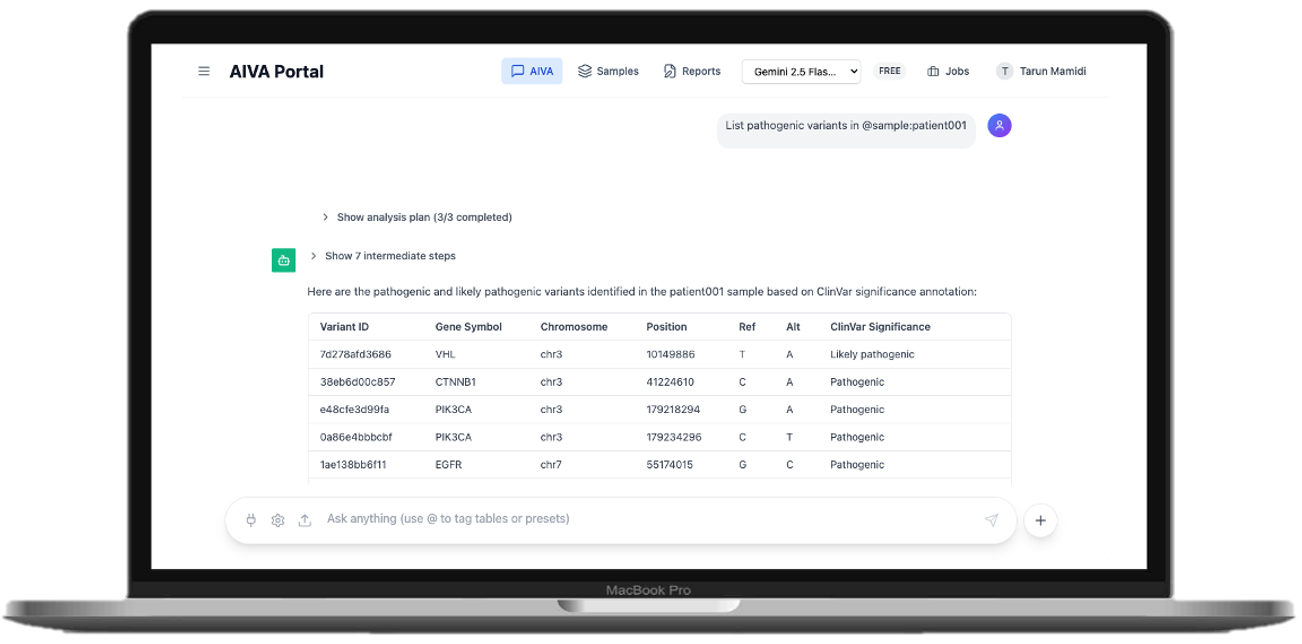Show the 7 intermediate steps
The width and height of the screenshot is (1302, 644).
[389, 256]
